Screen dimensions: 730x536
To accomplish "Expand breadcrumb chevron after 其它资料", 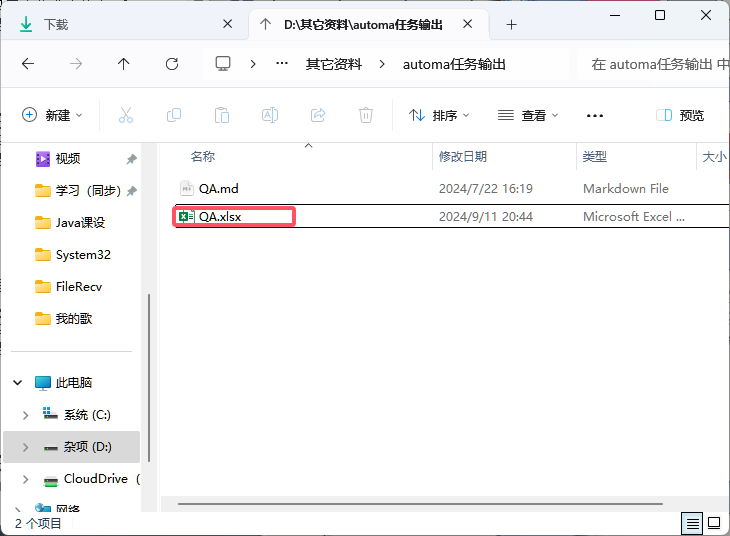I will (x=382, y=64).
